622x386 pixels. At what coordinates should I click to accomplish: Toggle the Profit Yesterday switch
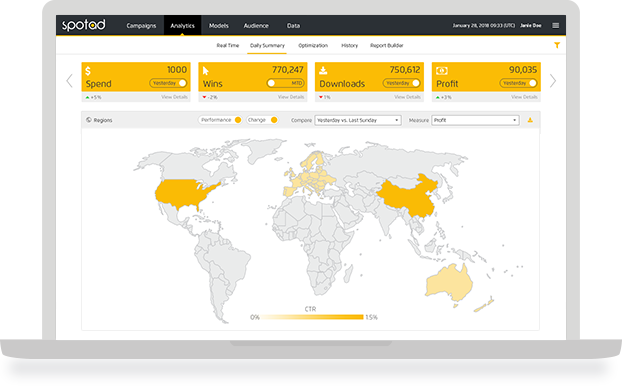point(518,83)
